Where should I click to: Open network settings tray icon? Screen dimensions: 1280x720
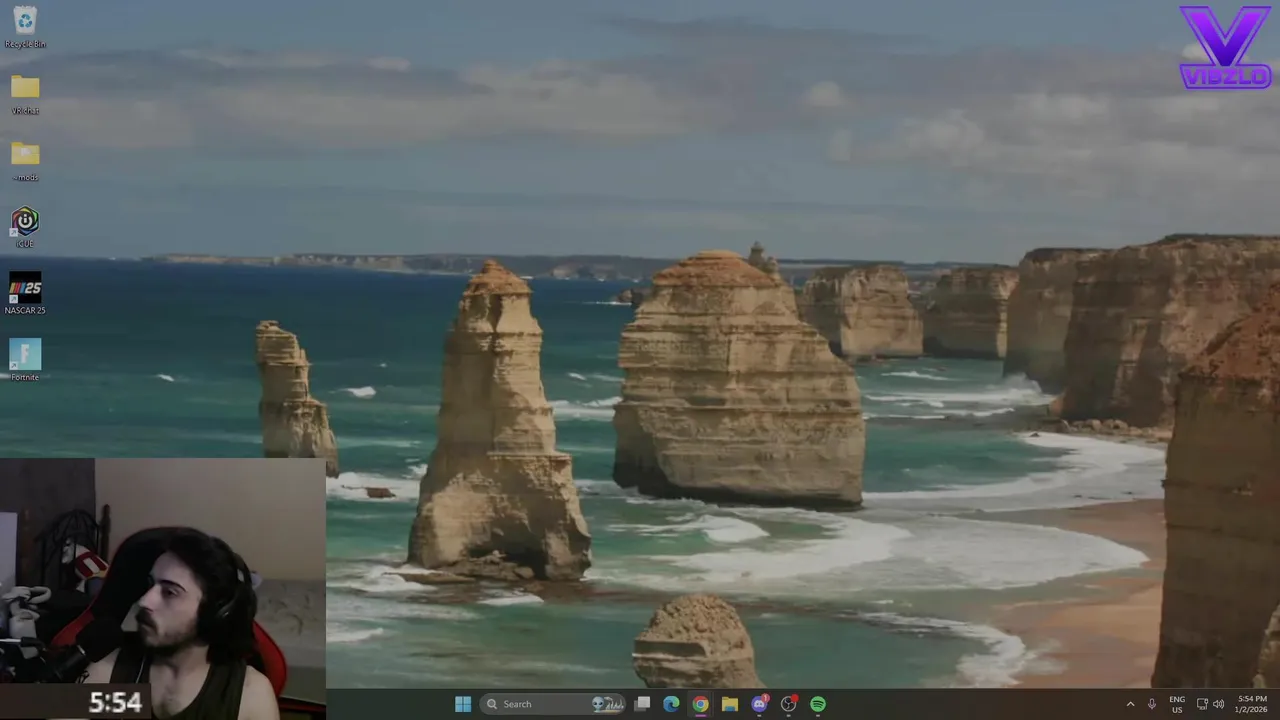coord(1202,704)
